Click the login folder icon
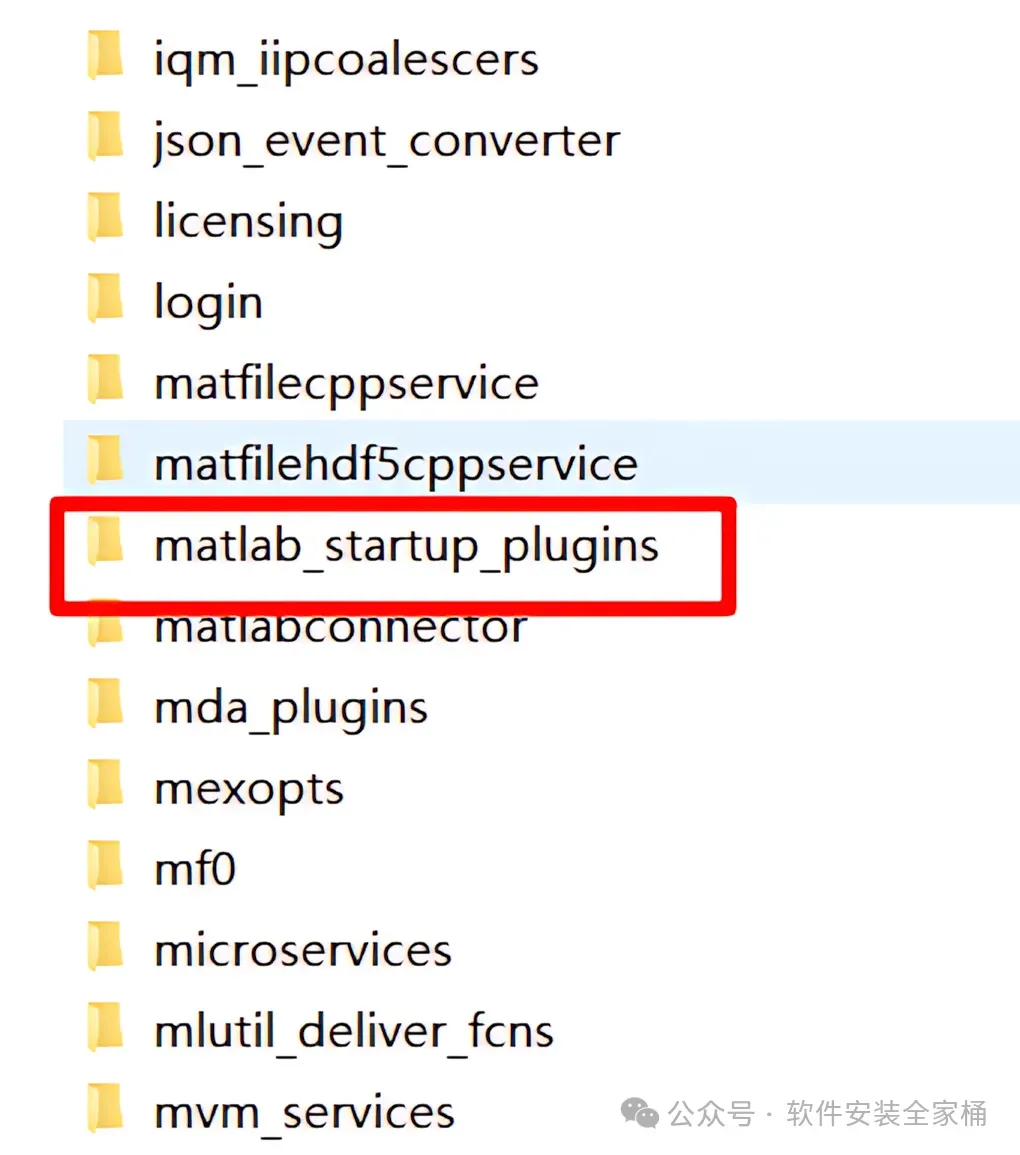The width and height of the screenshot is (1020, 1155). pos(105,298)
